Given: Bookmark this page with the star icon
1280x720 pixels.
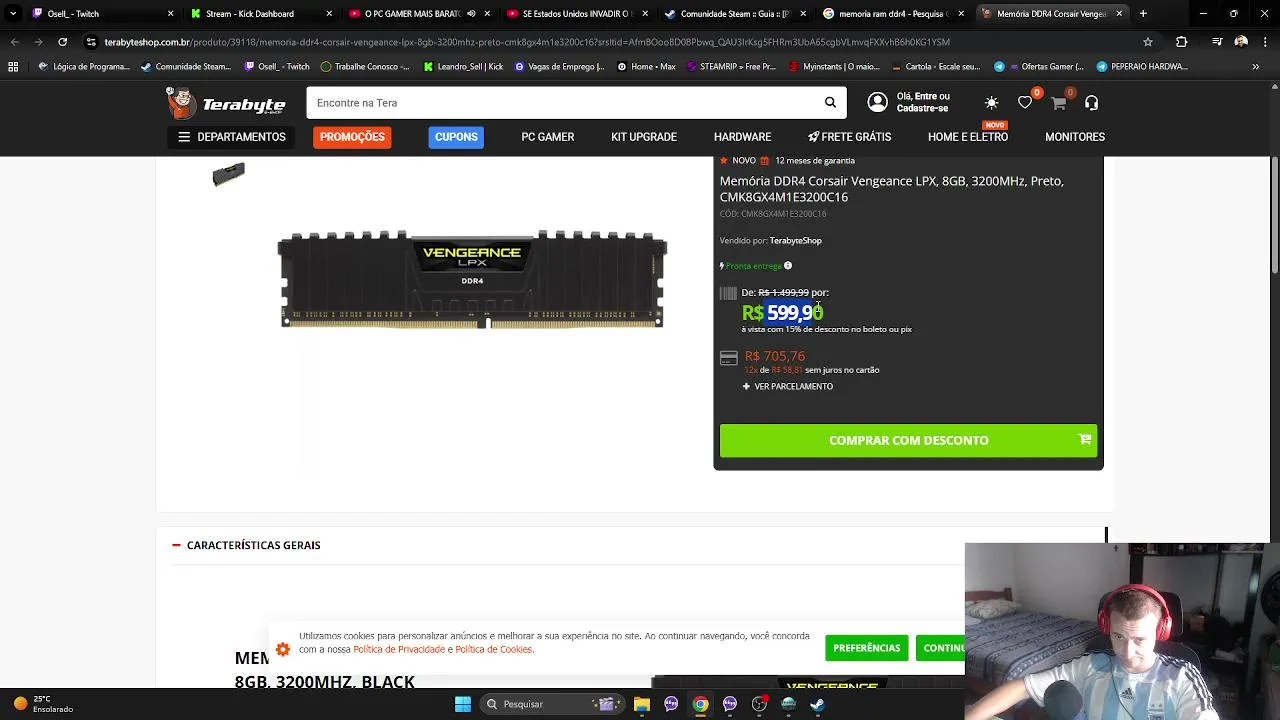Looking at the screenshot, I should pyautogui.click(x=1148, y=42).
